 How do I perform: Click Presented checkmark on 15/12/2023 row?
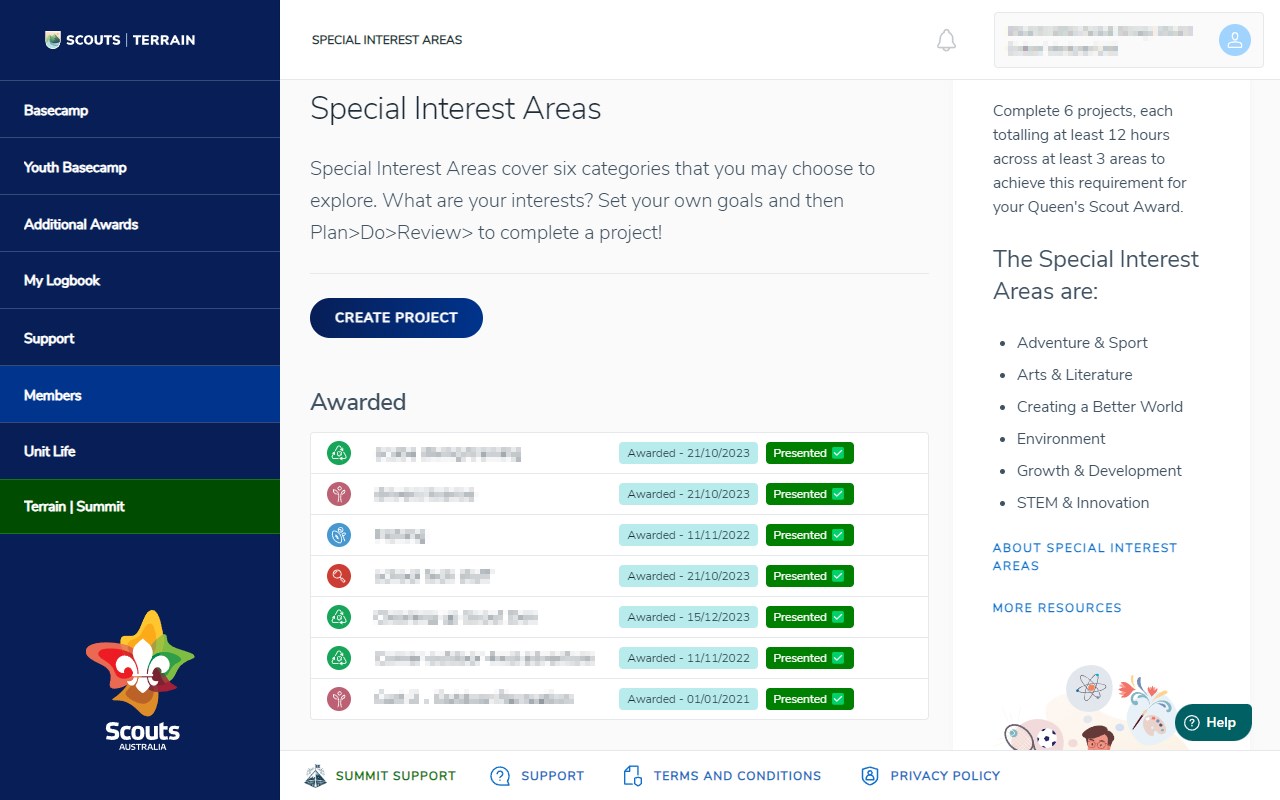[838, 617]
